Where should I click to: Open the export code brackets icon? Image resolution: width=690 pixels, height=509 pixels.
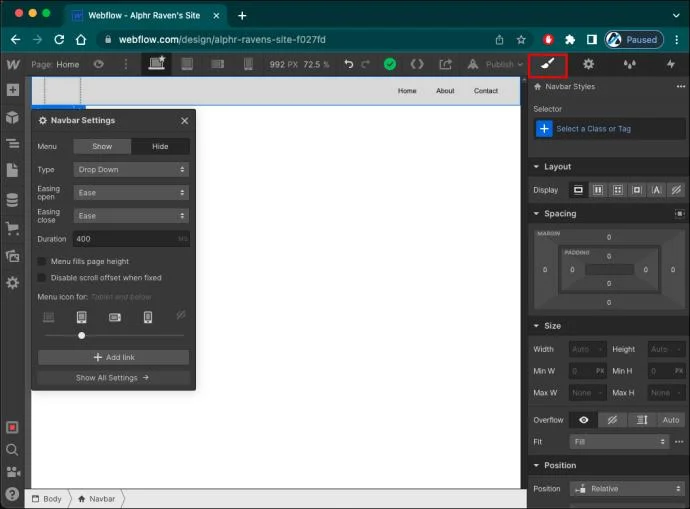(417, 64)
